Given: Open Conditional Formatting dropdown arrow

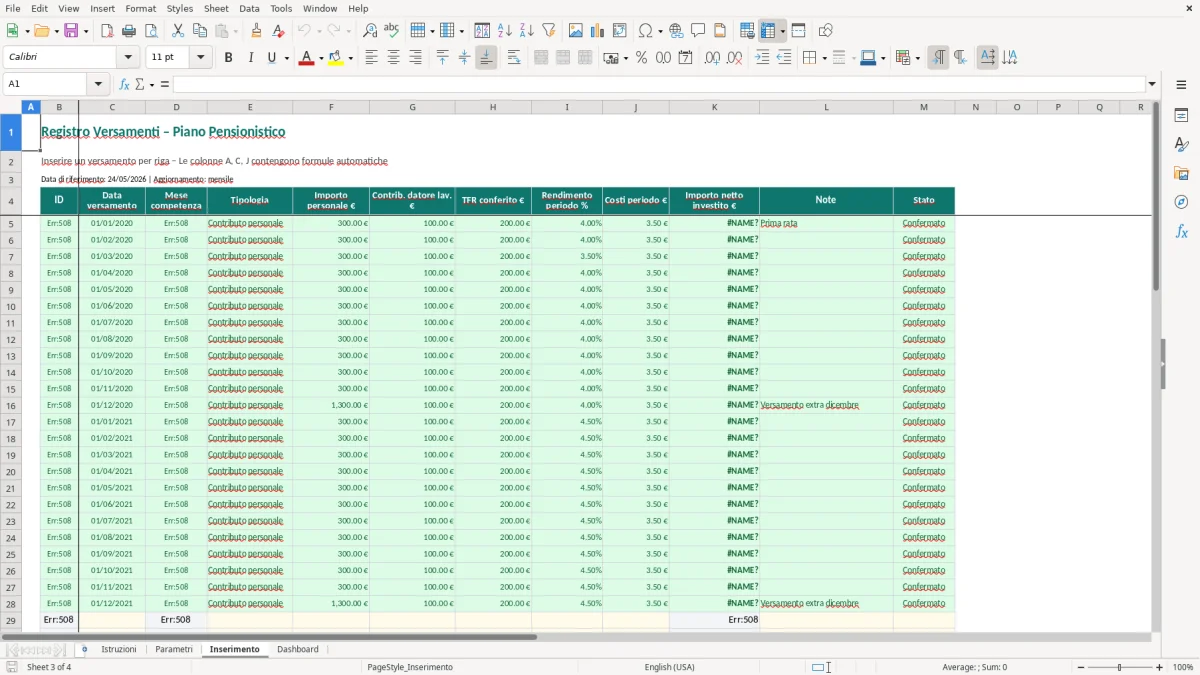Looking at the screenshot, I should [x=917, y=58].
